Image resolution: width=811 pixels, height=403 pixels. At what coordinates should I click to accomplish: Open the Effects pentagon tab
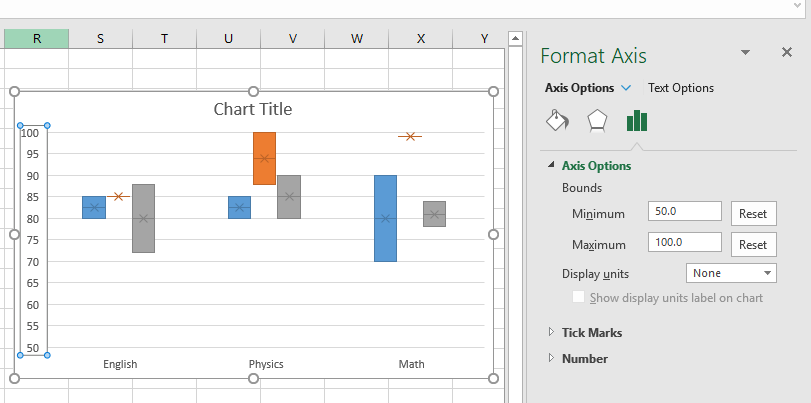(x=597, y=121)
